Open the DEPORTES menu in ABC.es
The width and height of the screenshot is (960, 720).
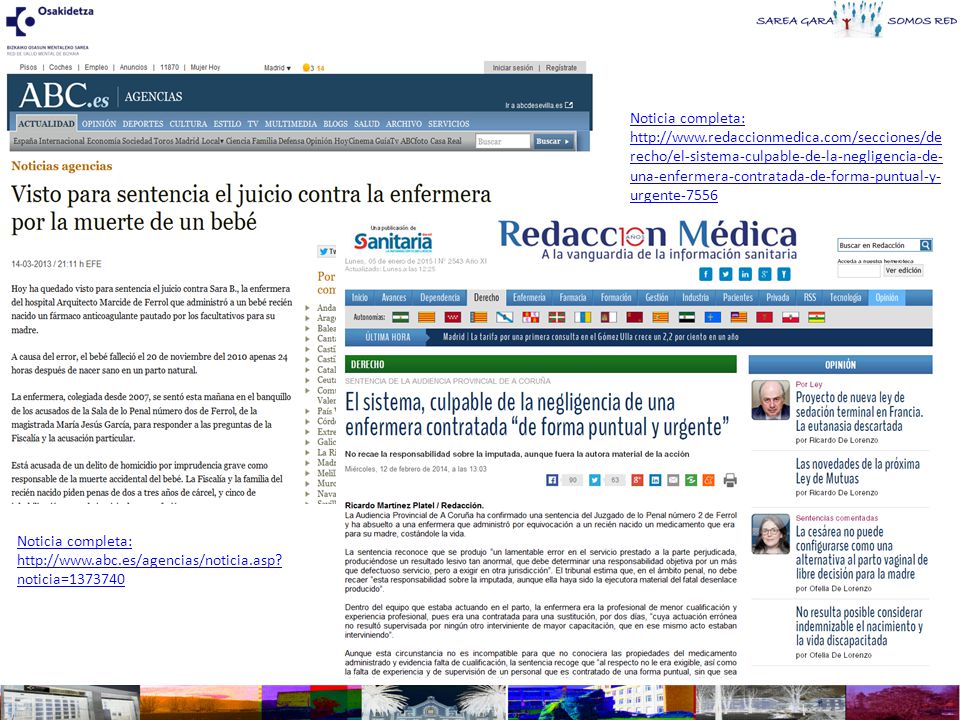(143, 124)
